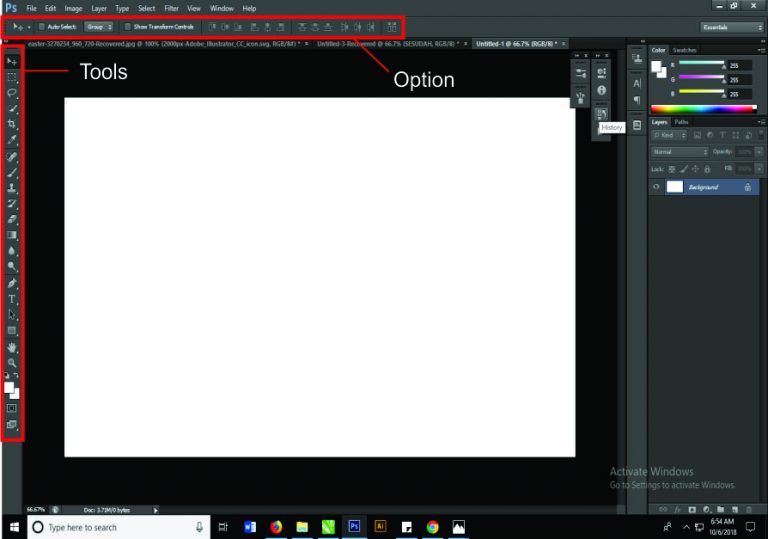Open the Color panel flyout menu
This screenshot has height=539, width=768.
coord(761,50)
